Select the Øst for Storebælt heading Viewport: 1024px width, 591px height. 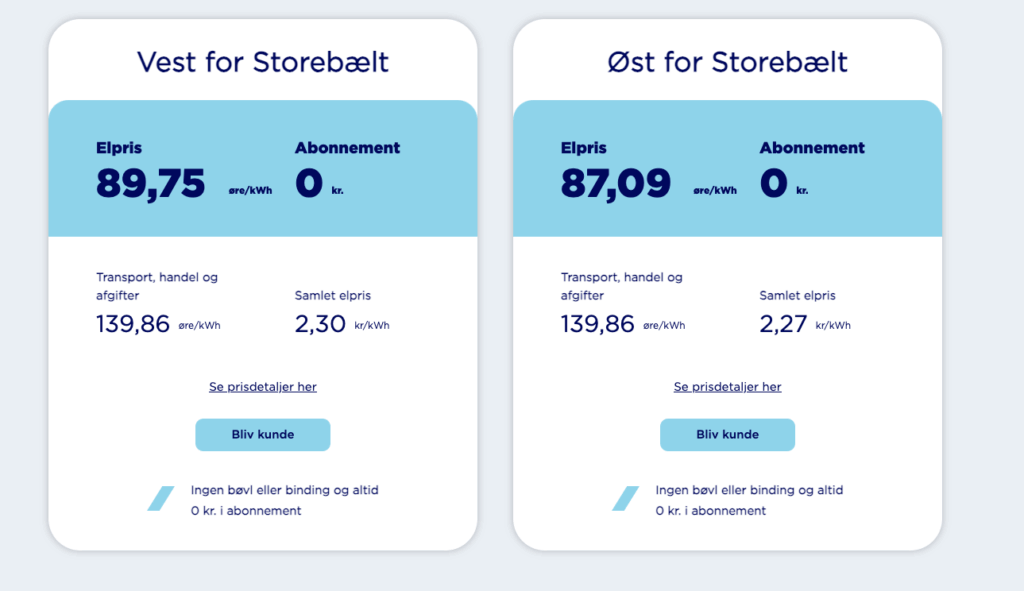coord(728,62)
